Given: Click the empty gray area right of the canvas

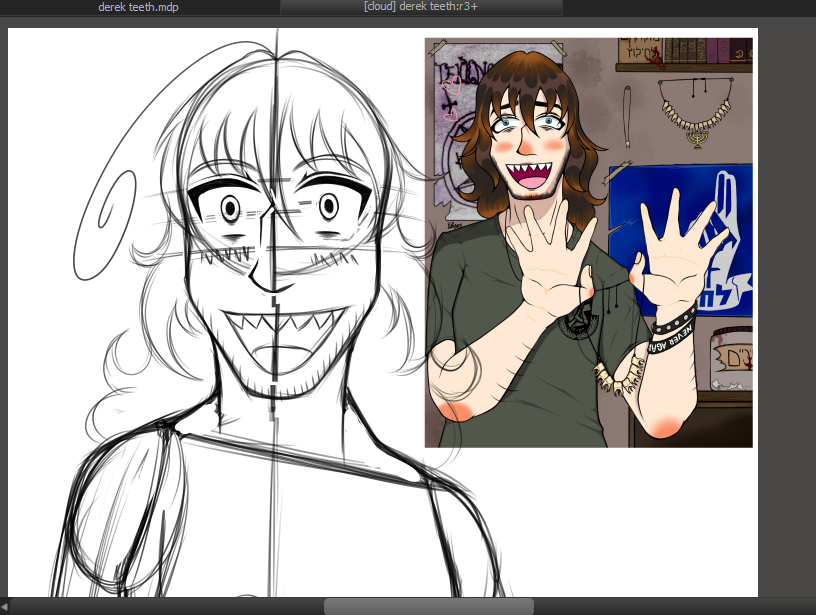Looking at the screenshot, I should [x=787, y=300].
